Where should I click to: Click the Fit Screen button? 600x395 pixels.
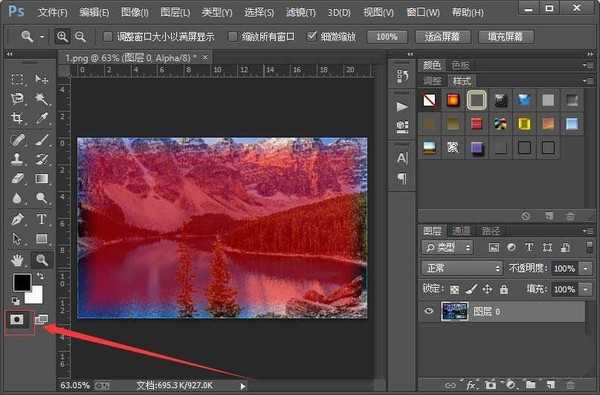[442, 37]
